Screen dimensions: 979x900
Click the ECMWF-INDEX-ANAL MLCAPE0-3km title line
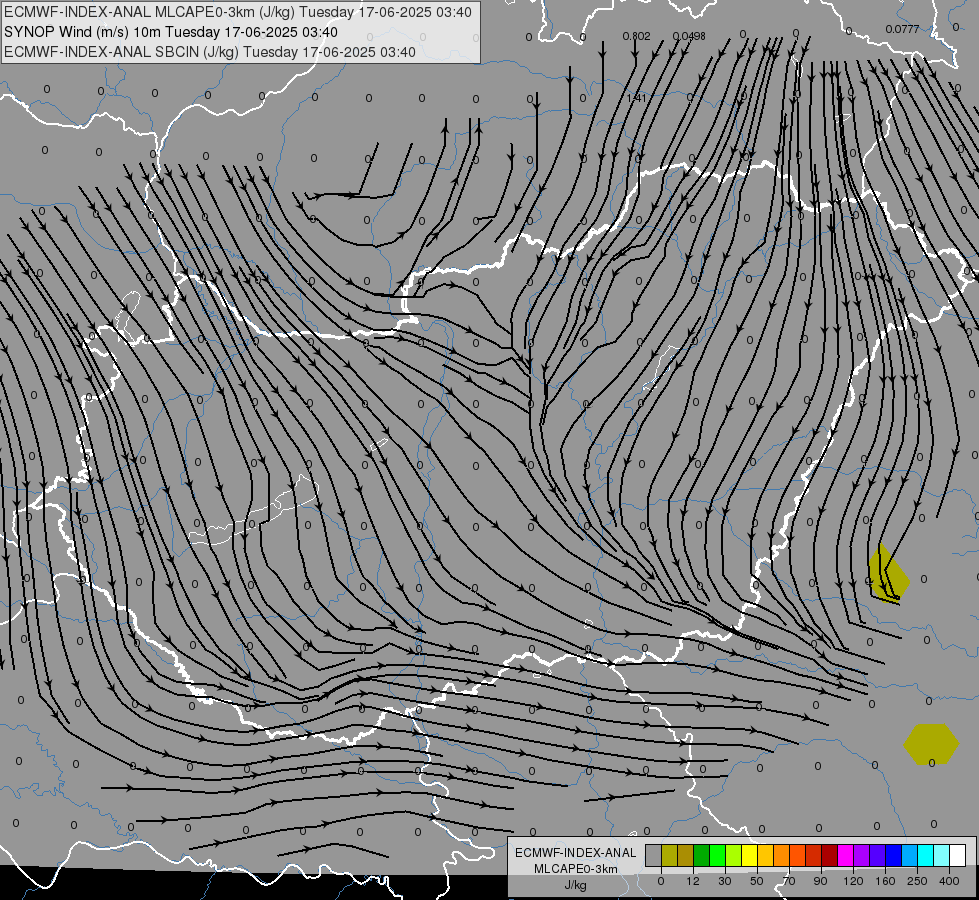pos(238,12)
